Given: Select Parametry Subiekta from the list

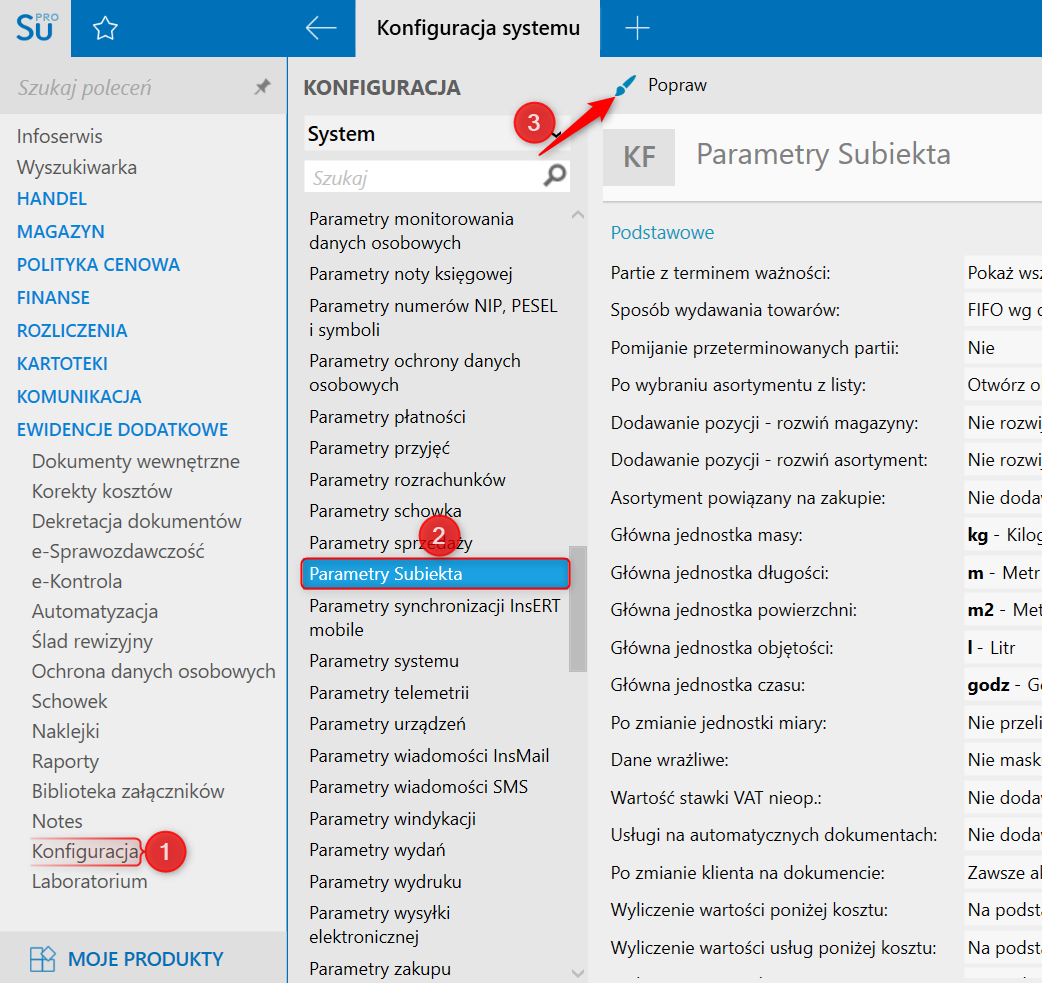Looking at the screenshot, I should click(435, 574).
